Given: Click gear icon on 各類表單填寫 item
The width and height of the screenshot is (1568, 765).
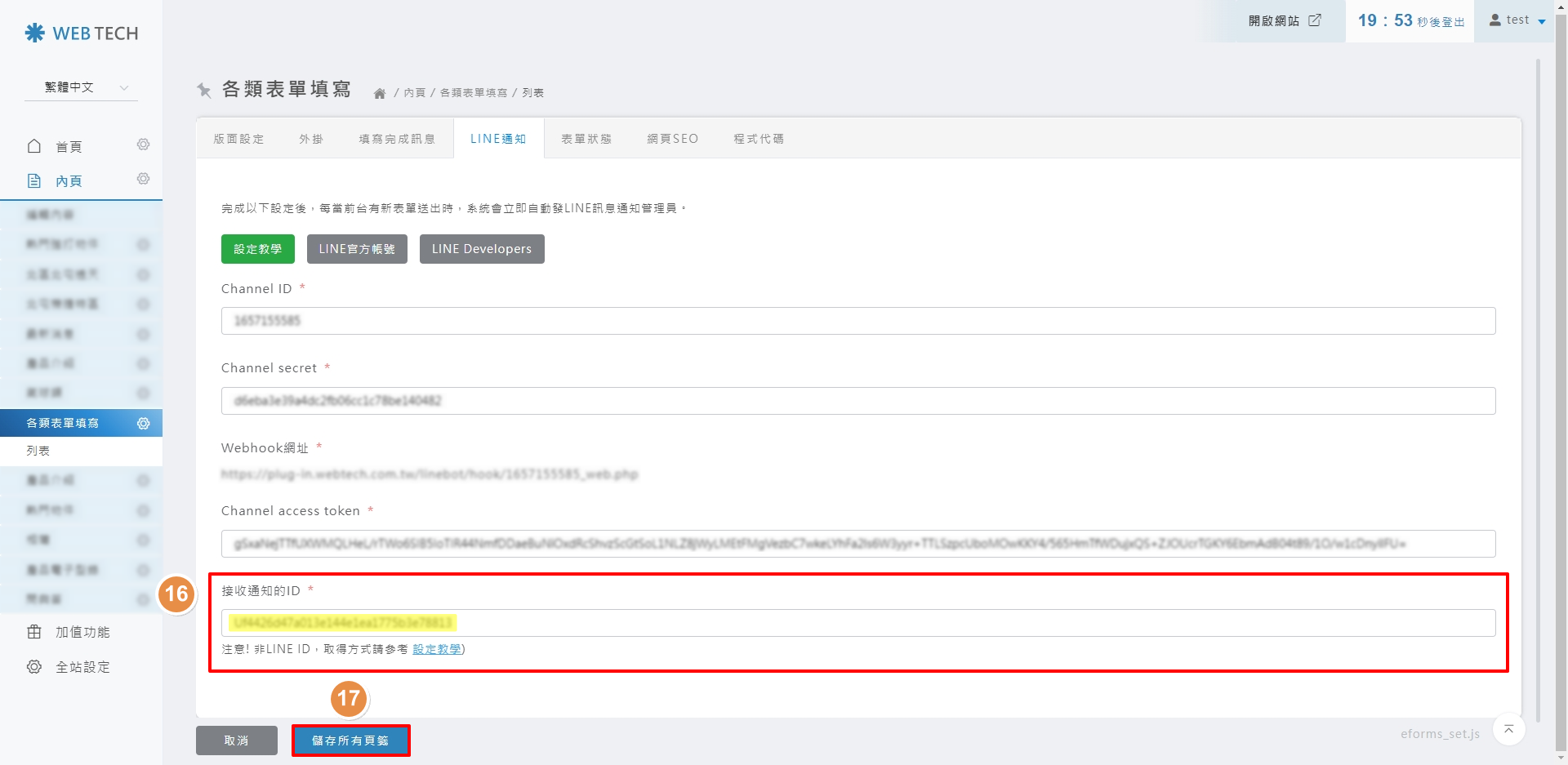Looking at the screenshot, I should click(143, 423).
